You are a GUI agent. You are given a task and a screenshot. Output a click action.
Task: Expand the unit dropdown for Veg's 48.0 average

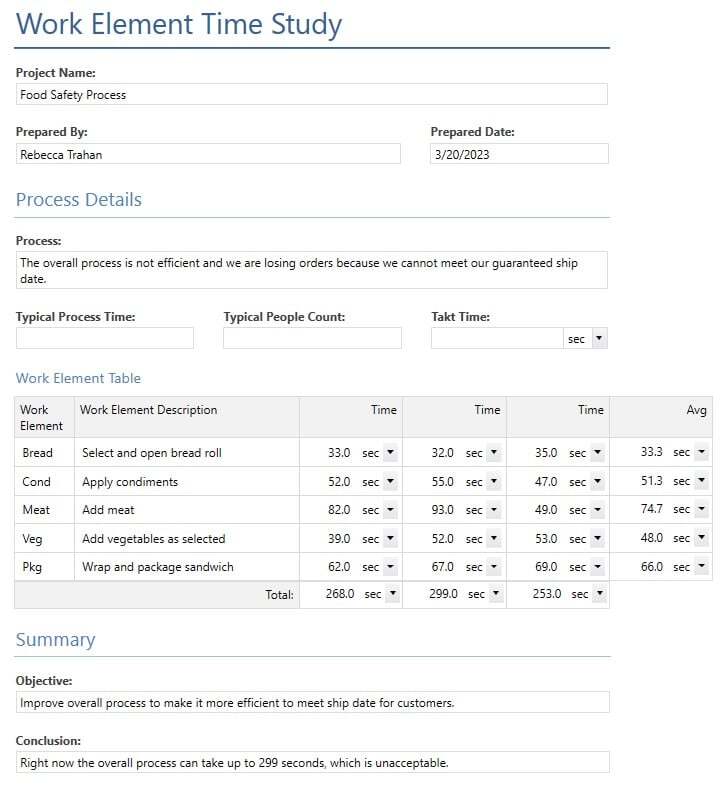click(702, 538)
